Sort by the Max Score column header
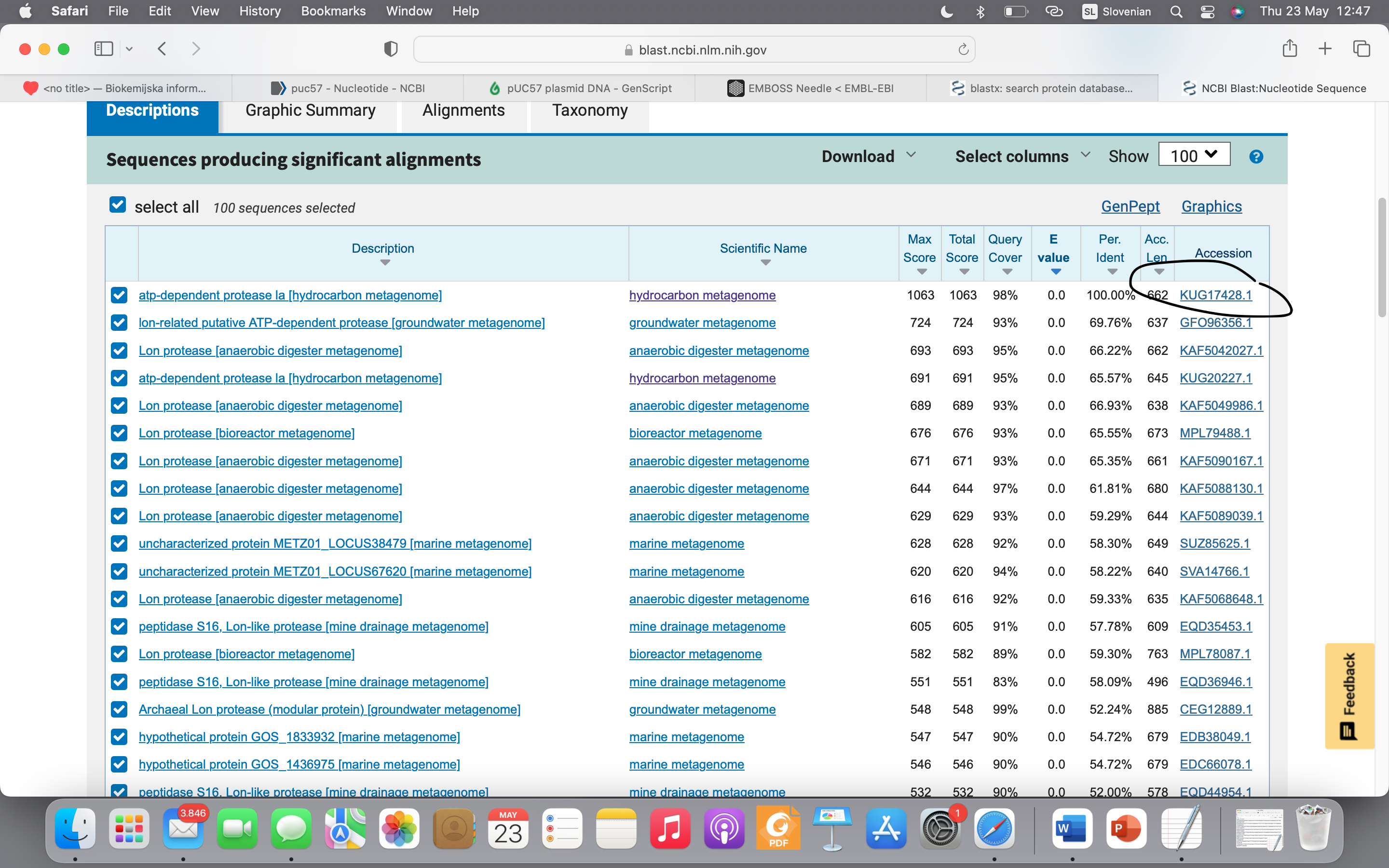 click(920, 254)
